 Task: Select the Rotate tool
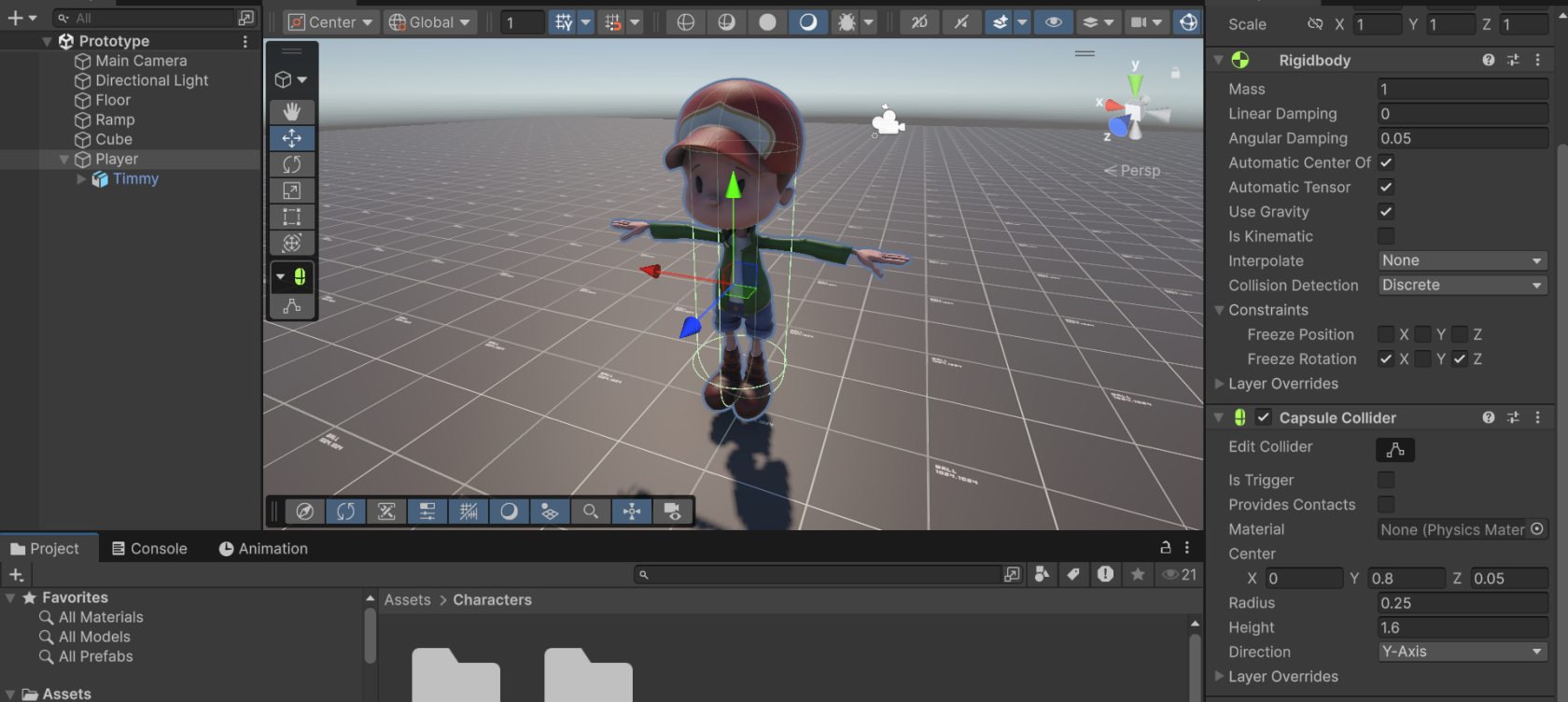(292, 164)
